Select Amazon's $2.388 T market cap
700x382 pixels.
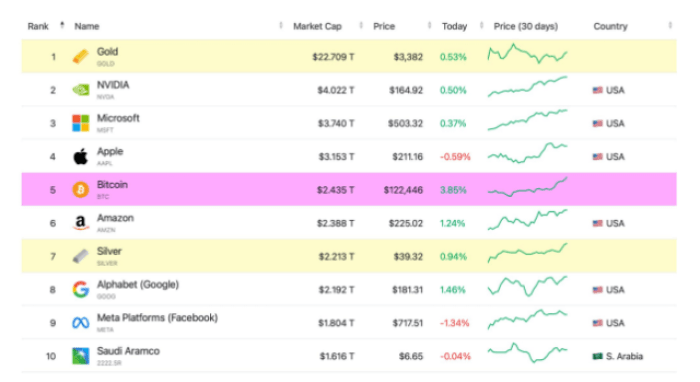click(336, 223)
